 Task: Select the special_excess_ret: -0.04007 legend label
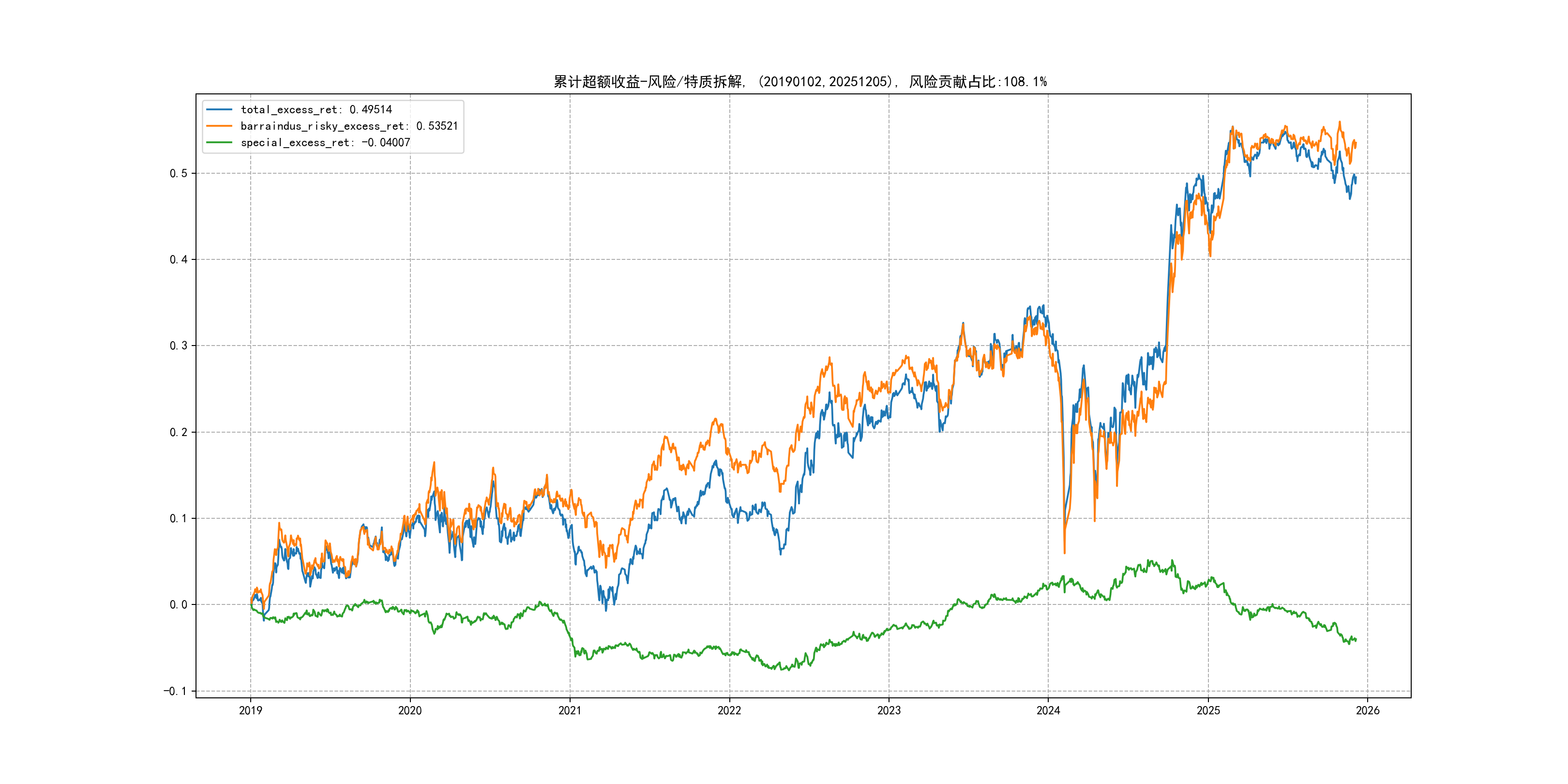(325, 142)
